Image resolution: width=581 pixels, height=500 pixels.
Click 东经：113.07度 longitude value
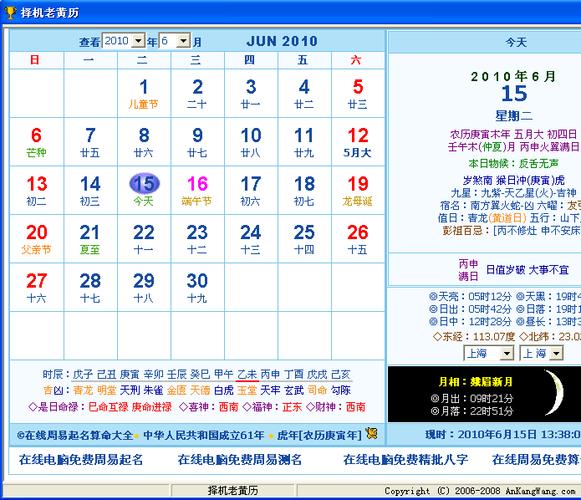474,337
